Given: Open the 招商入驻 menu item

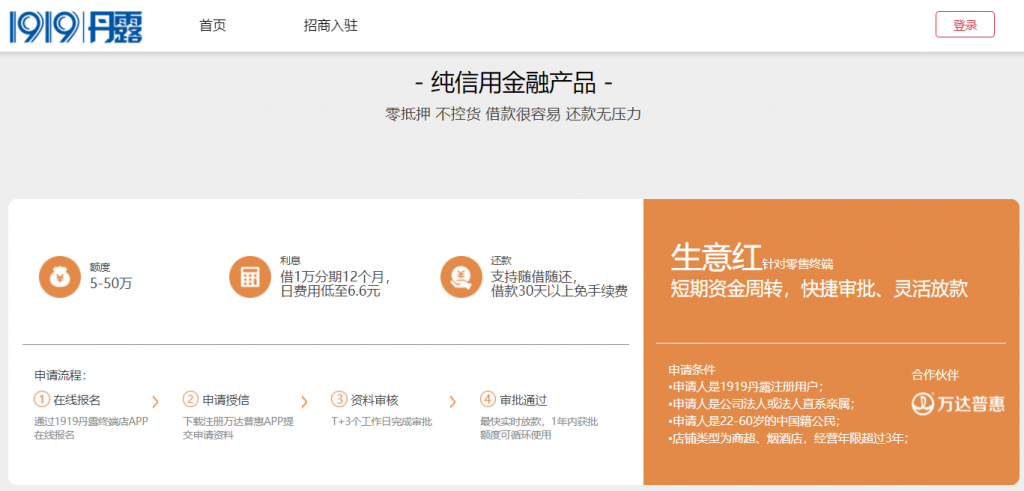Looking at the screenshot, I should pyautogui.click(x=330, y=25).
